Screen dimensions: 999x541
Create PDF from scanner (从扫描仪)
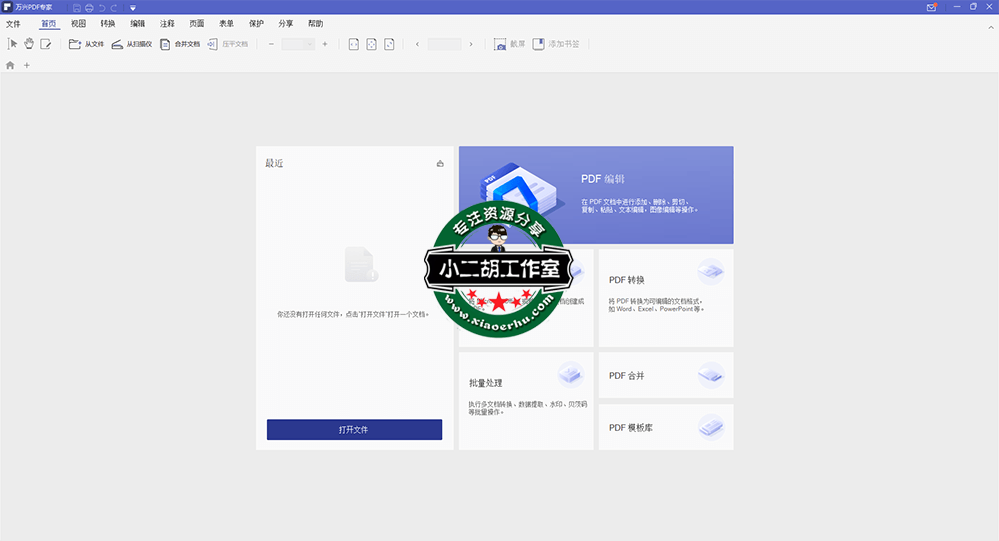(x=131, y=44)
